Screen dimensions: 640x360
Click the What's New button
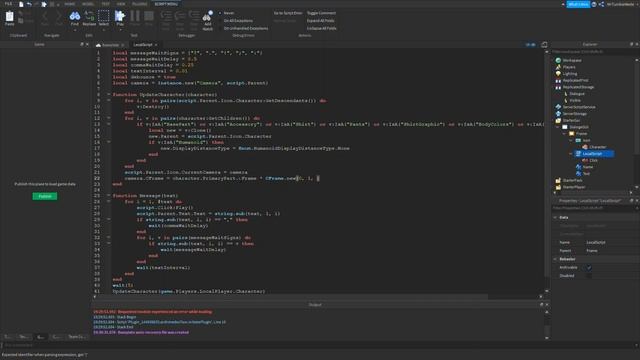coord(578,4)
